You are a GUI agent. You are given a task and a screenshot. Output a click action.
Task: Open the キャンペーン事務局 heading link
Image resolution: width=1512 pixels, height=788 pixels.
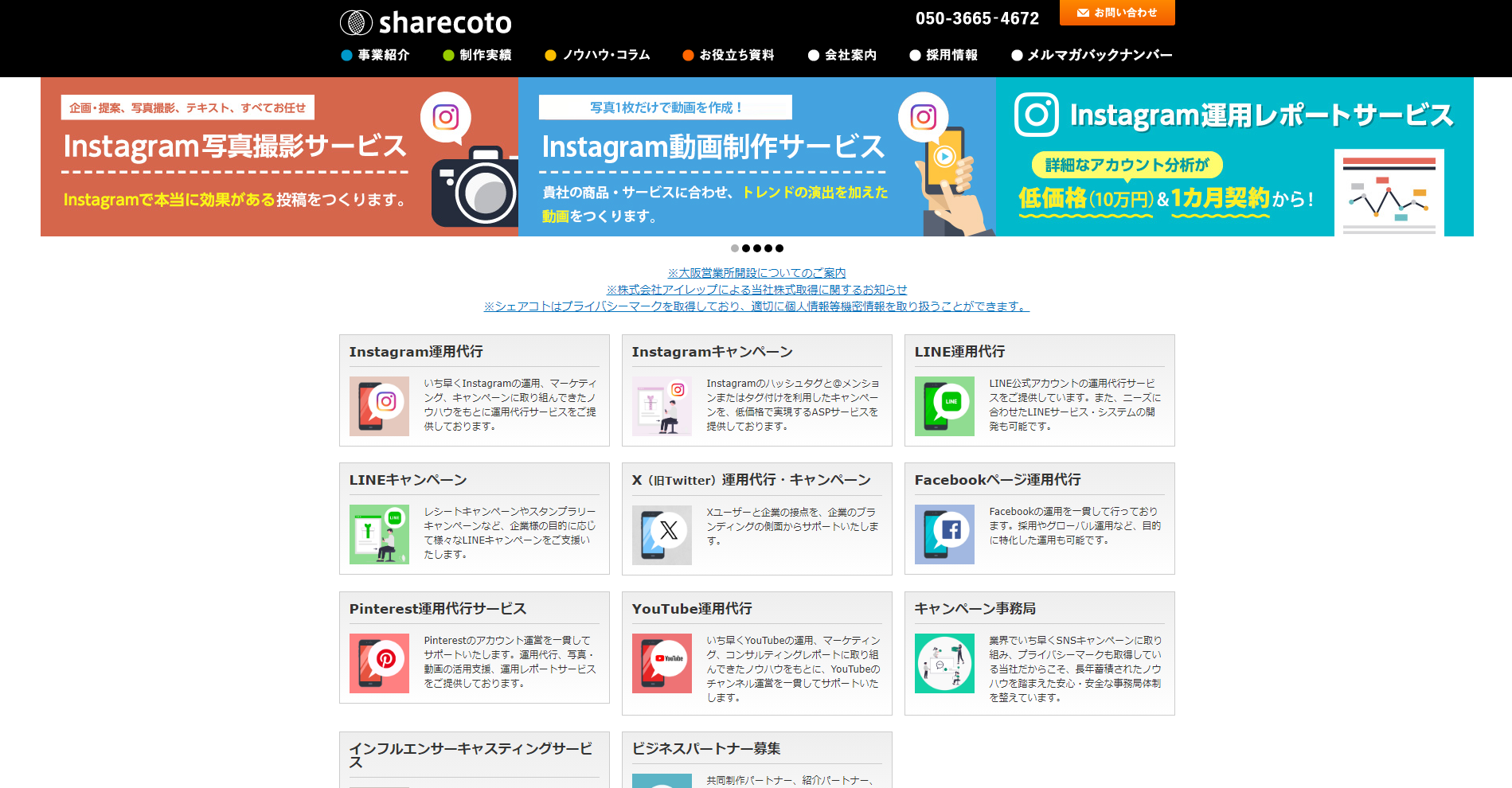[x=975, y=609]
